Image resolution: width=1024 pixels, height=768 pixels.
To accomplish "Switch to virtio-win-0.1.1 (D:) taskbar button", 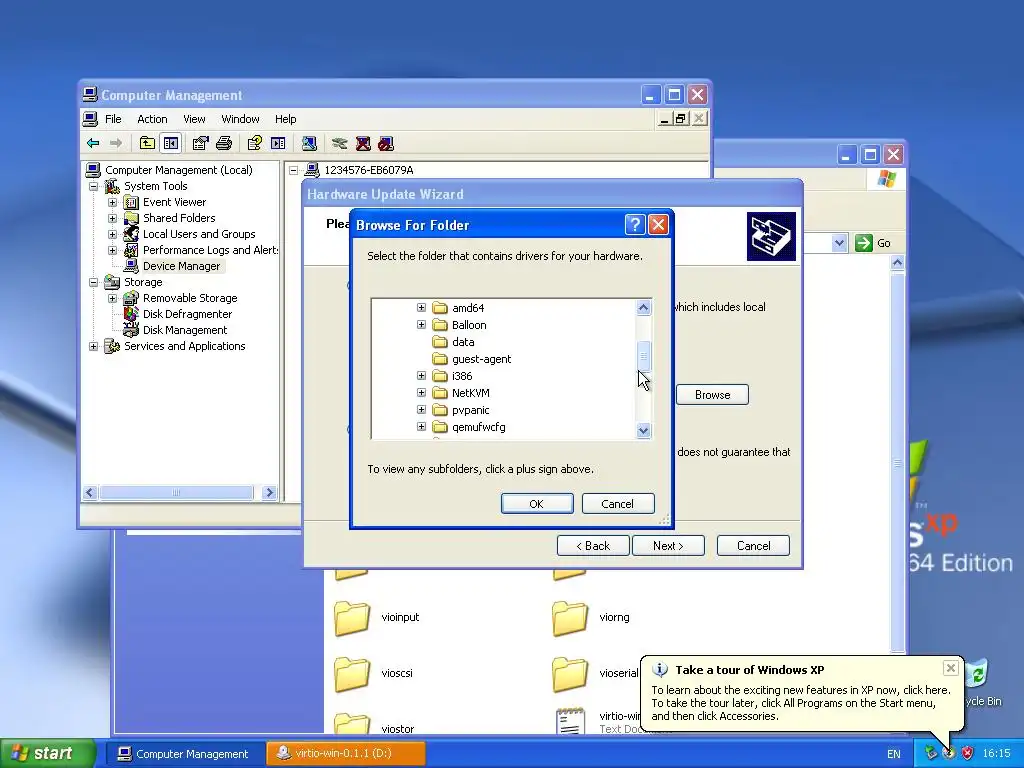I will (x=345, y=753).
